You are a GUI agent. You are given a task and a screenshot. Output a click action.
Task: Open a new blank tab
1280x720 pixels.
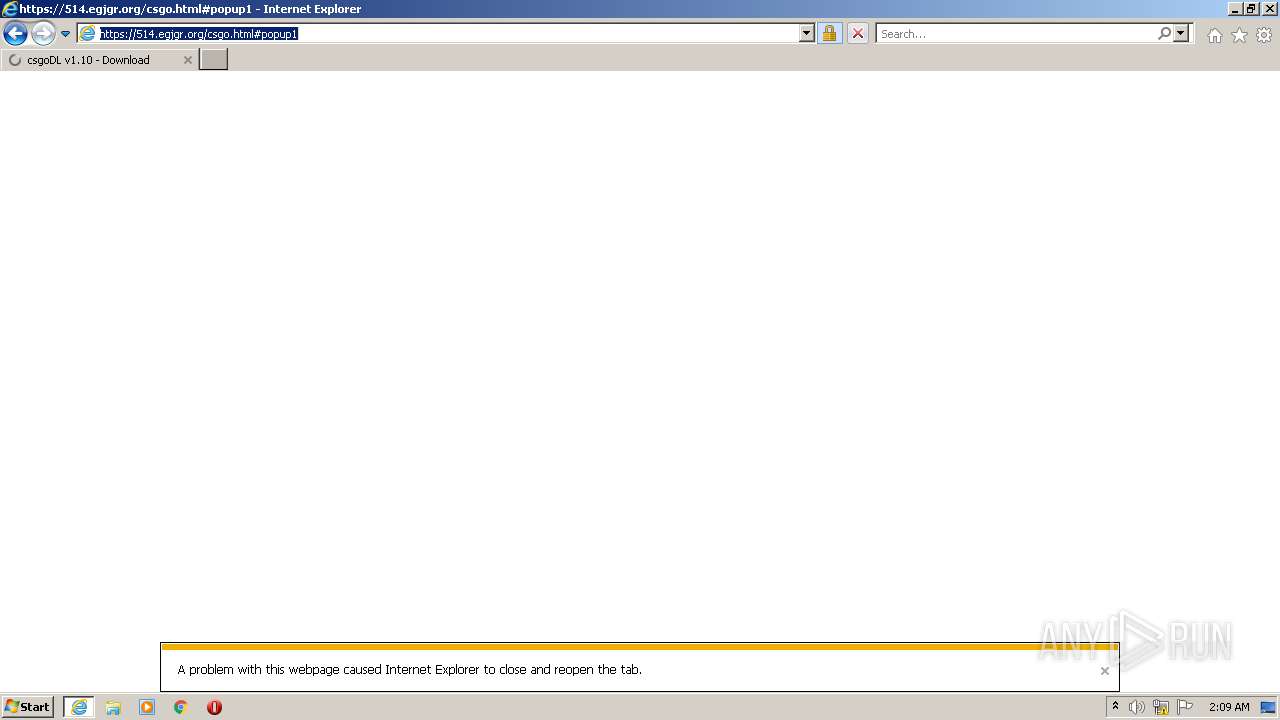214,60
